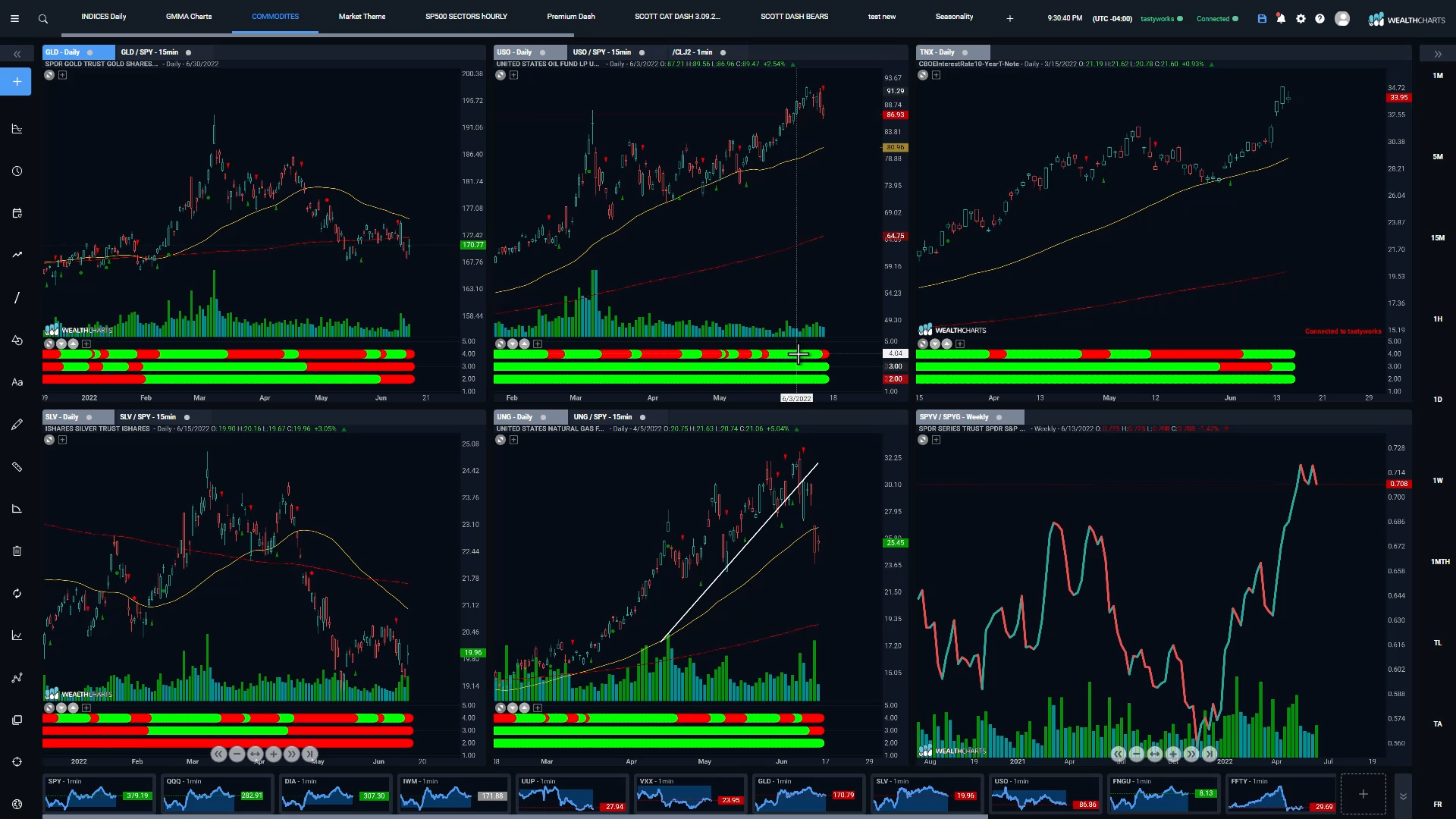Image resolution: width=1456 pixels, height=819 pixels.
Task: Expand right panel with double chevron
Action: (1438, 54)
